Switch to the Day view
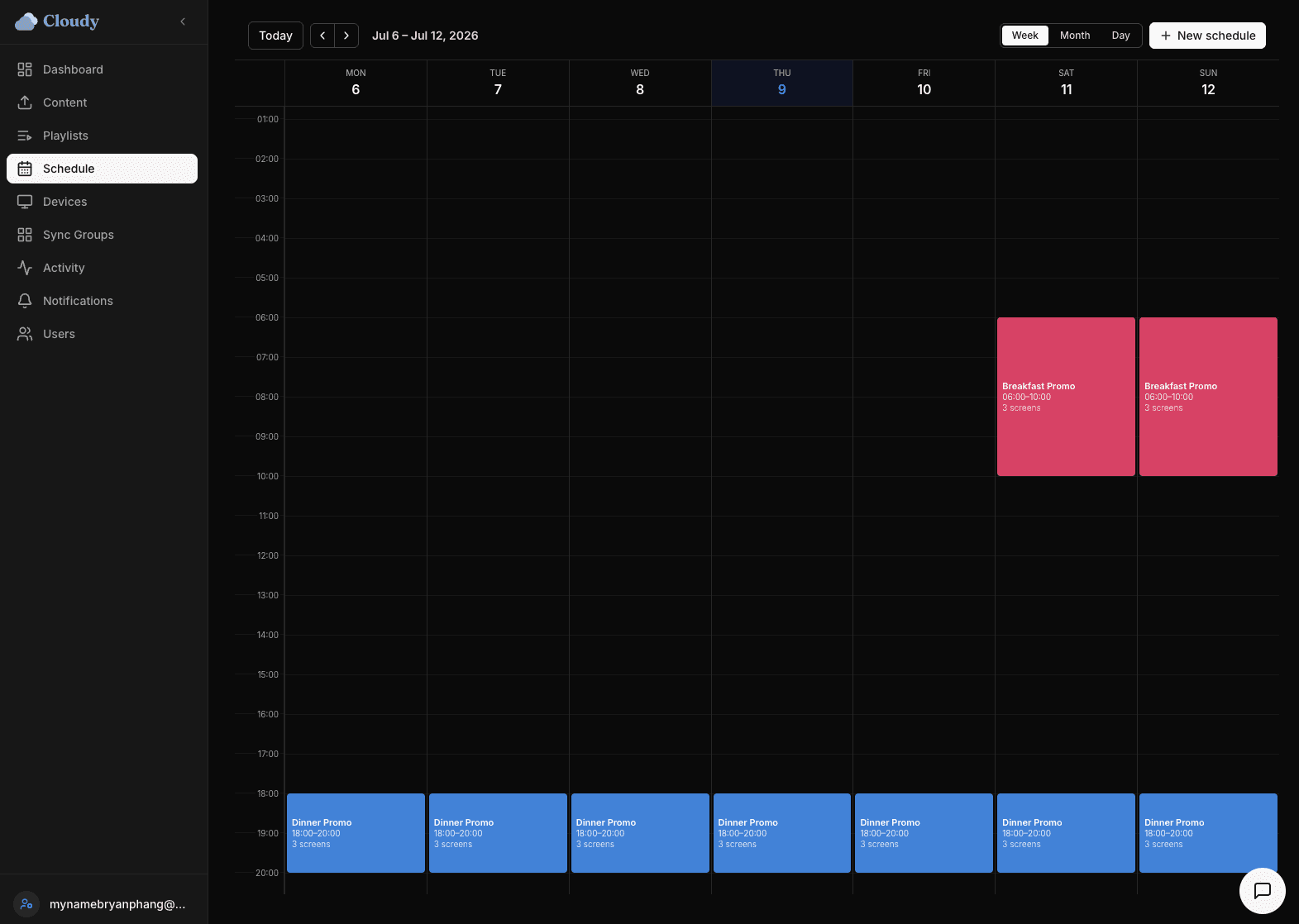This screenshot has width=1299, height=924. 1120,36
